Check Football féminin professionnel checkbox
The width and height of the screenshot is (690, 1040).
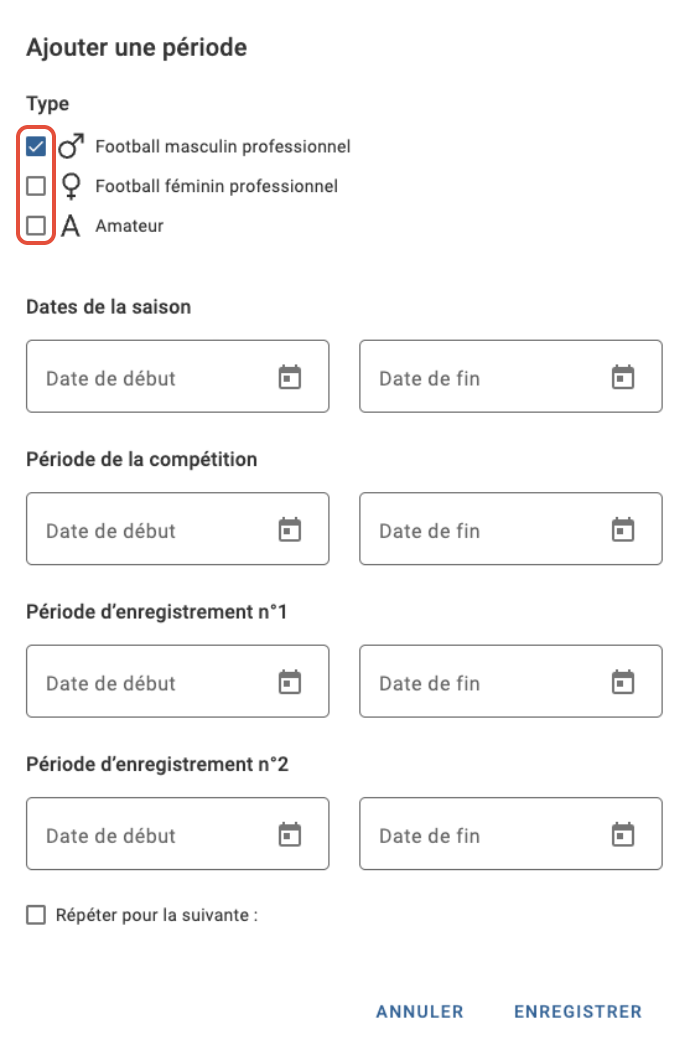[36, 186]
